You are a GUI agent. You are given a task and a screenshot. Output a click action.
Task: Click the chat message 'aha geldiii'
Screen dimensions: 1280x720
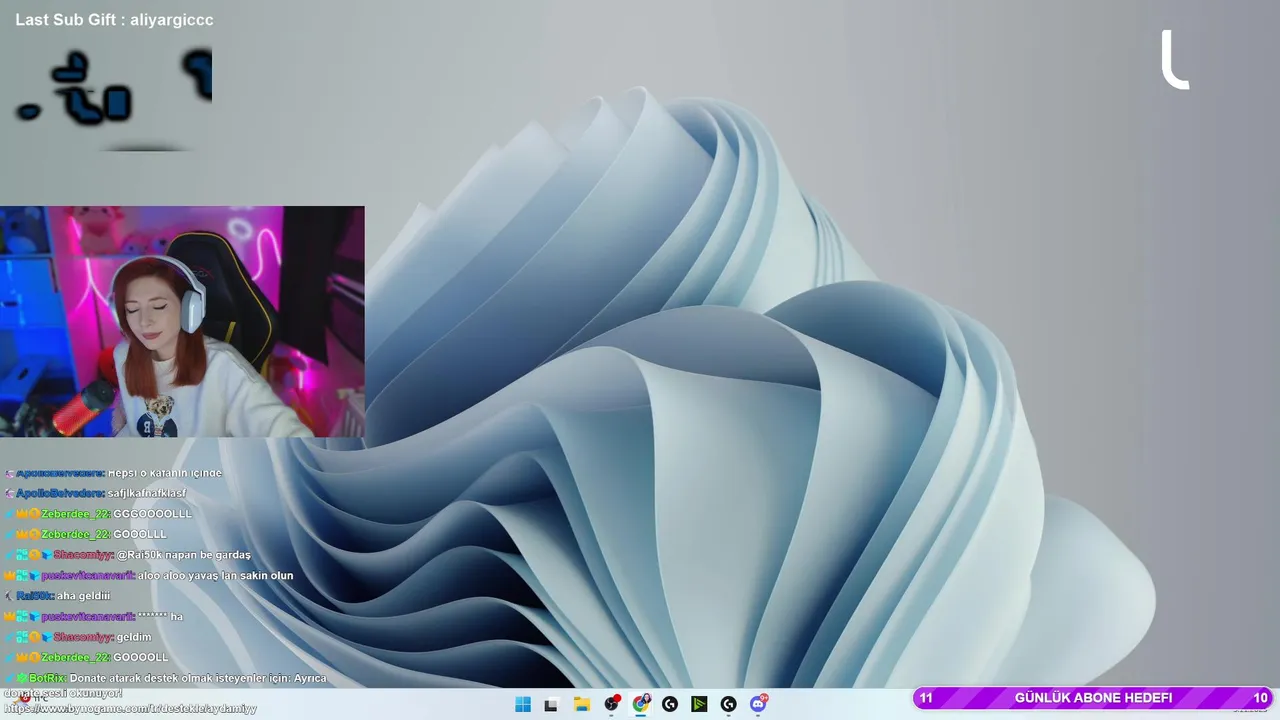pyautogui.click(x=83, y=596)
